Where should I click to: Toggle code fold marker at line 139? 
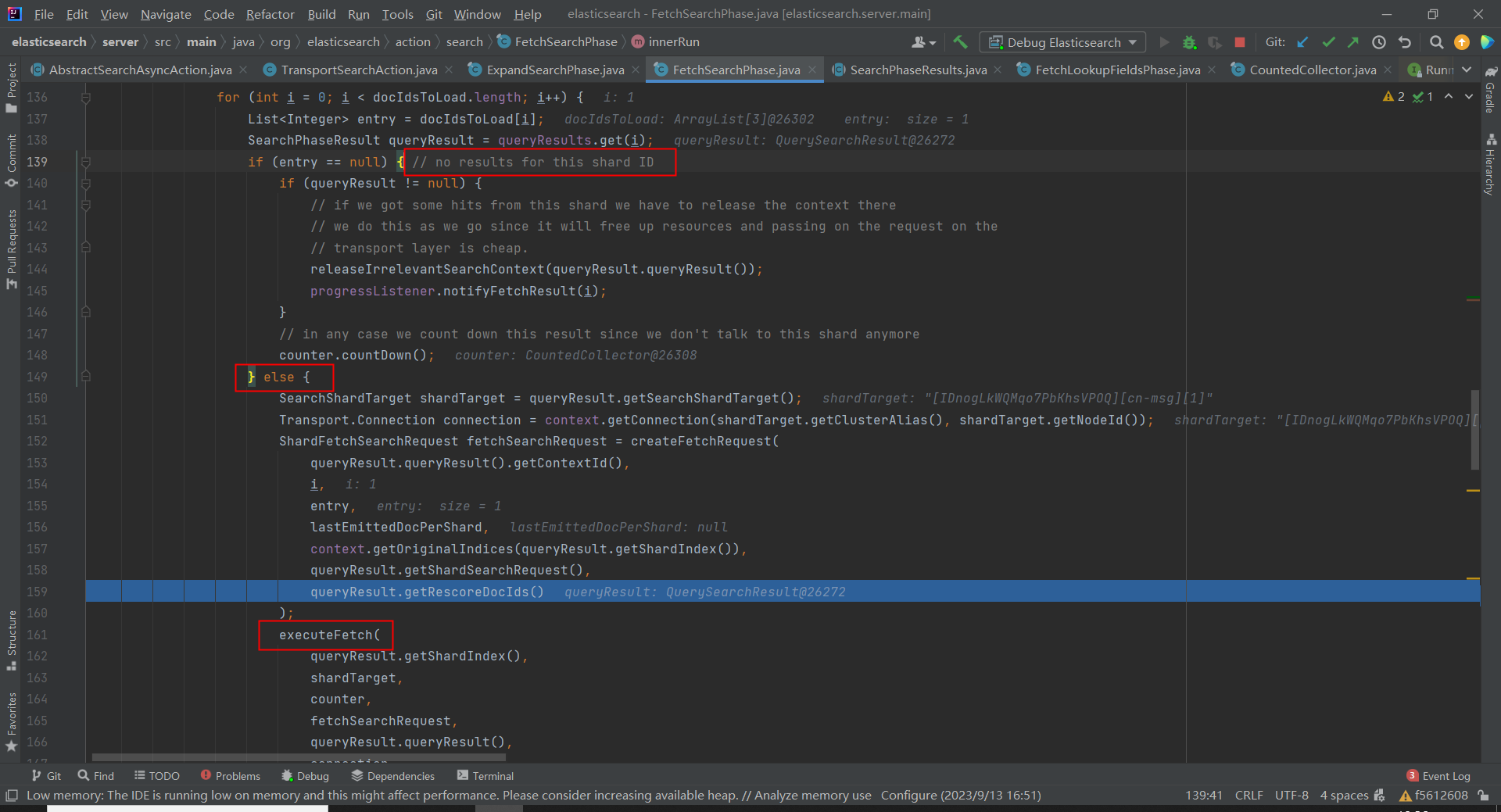[86, 162]
